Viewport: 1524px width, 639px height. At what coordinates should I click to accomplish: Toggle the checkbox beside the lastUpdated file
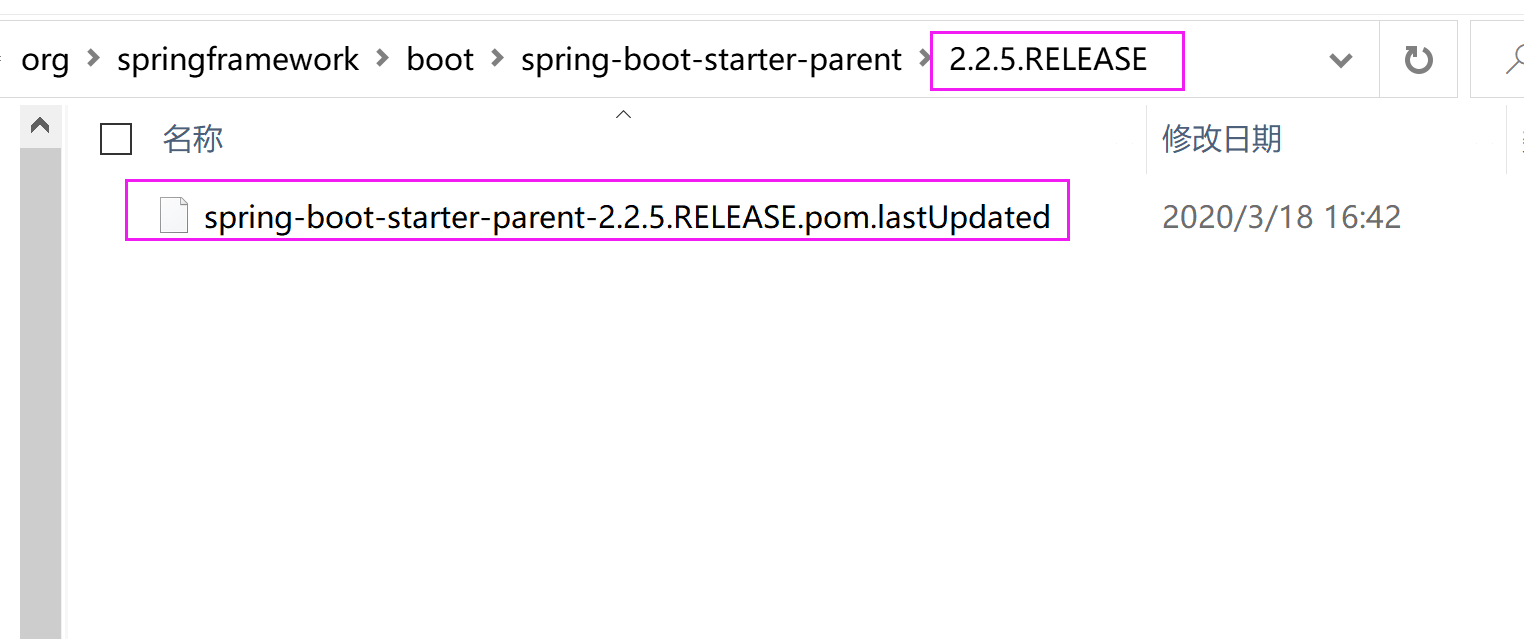tap(115, 214)
